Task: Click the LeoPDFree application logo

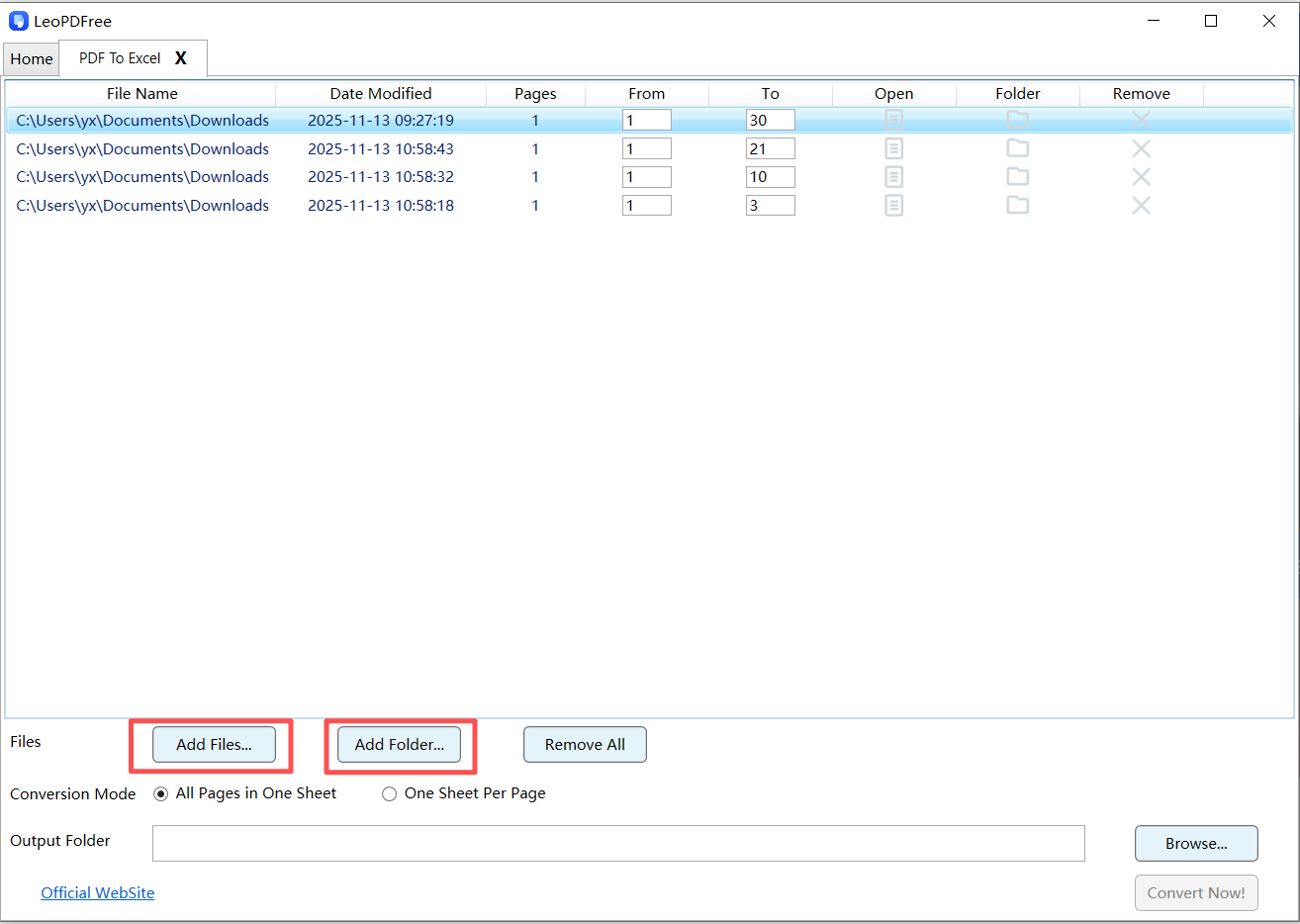Action: coord(18,20)
